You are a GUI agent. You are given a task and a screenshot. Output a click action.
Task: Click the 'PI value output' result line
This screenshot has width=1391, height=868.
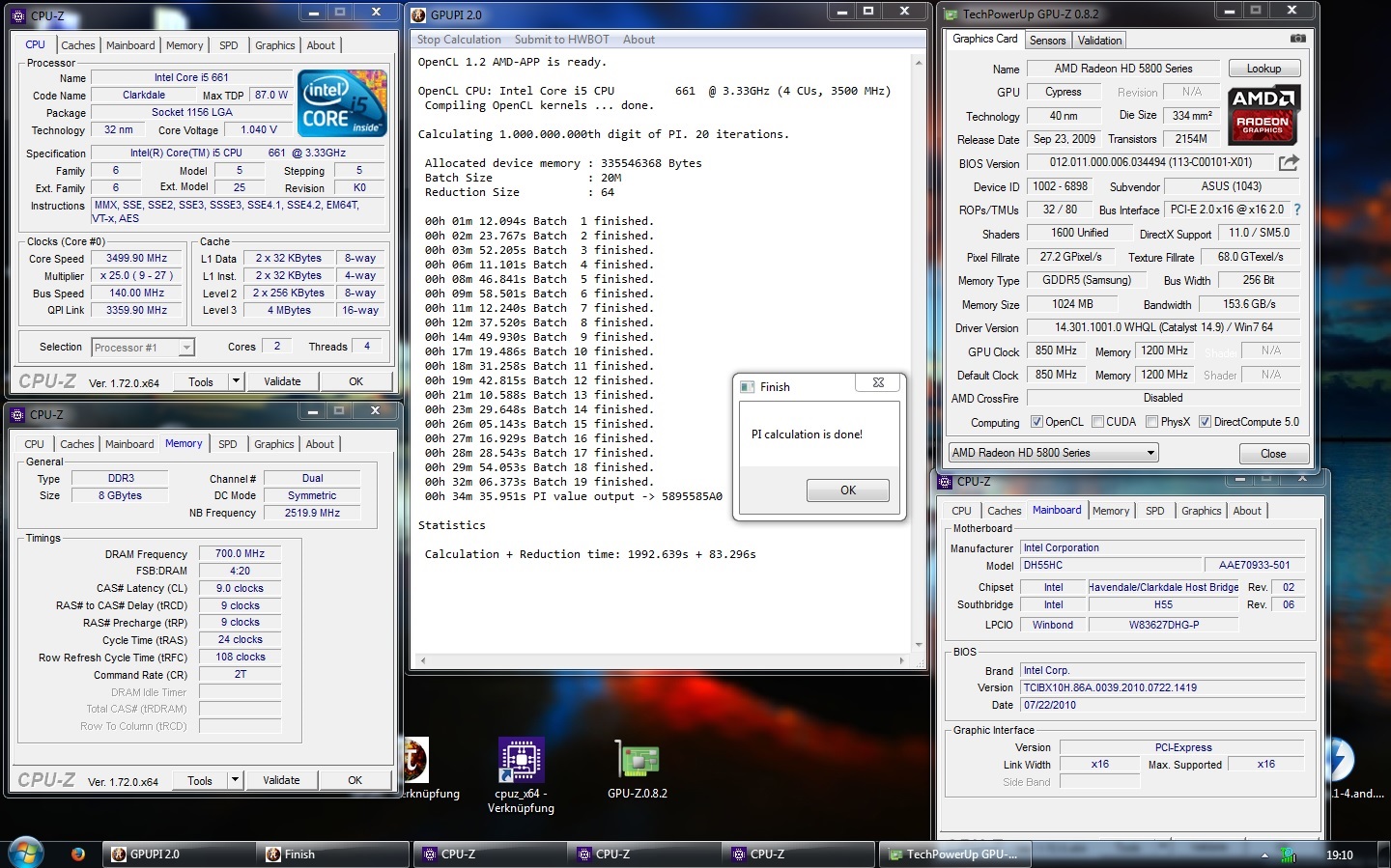574,496
